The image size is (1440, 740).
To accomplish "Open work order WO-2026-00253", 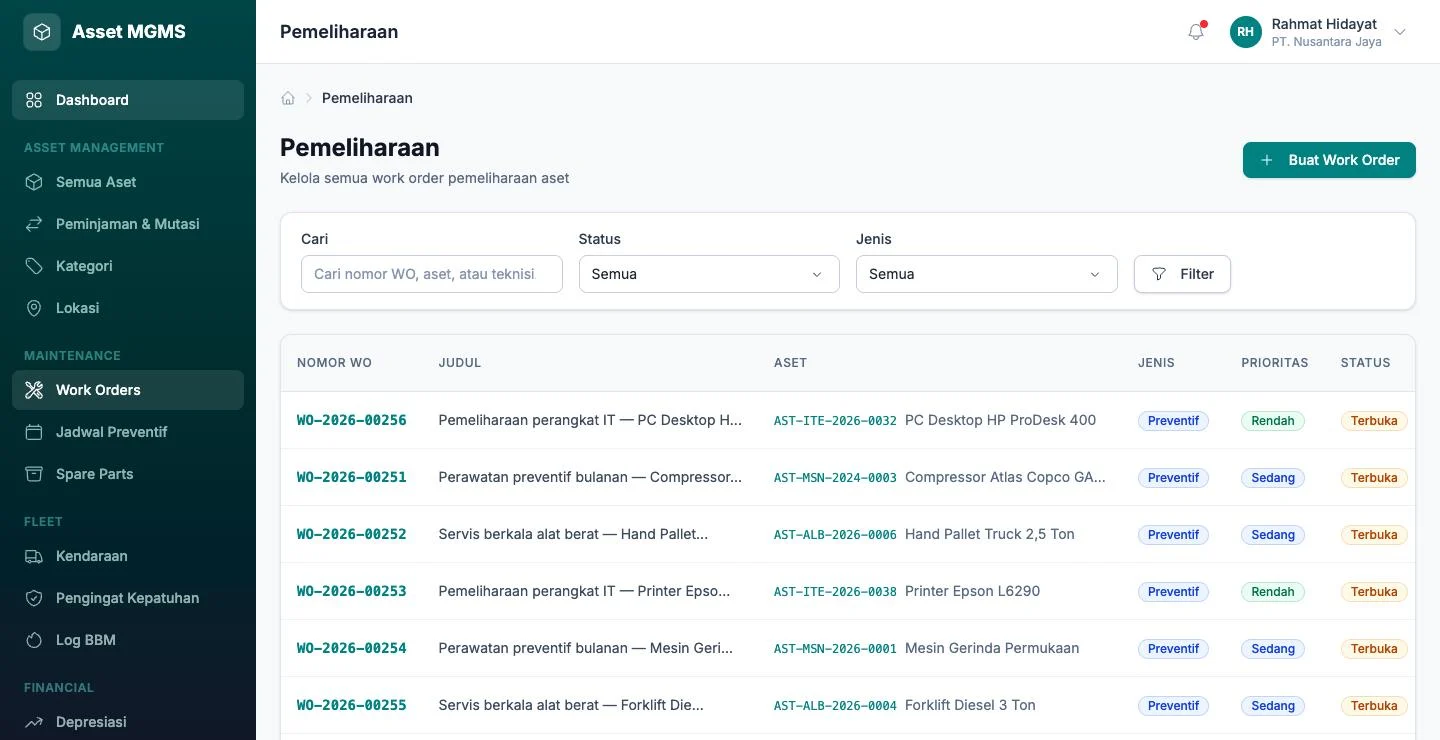I will pyautogui.click(x=352, y=591).
